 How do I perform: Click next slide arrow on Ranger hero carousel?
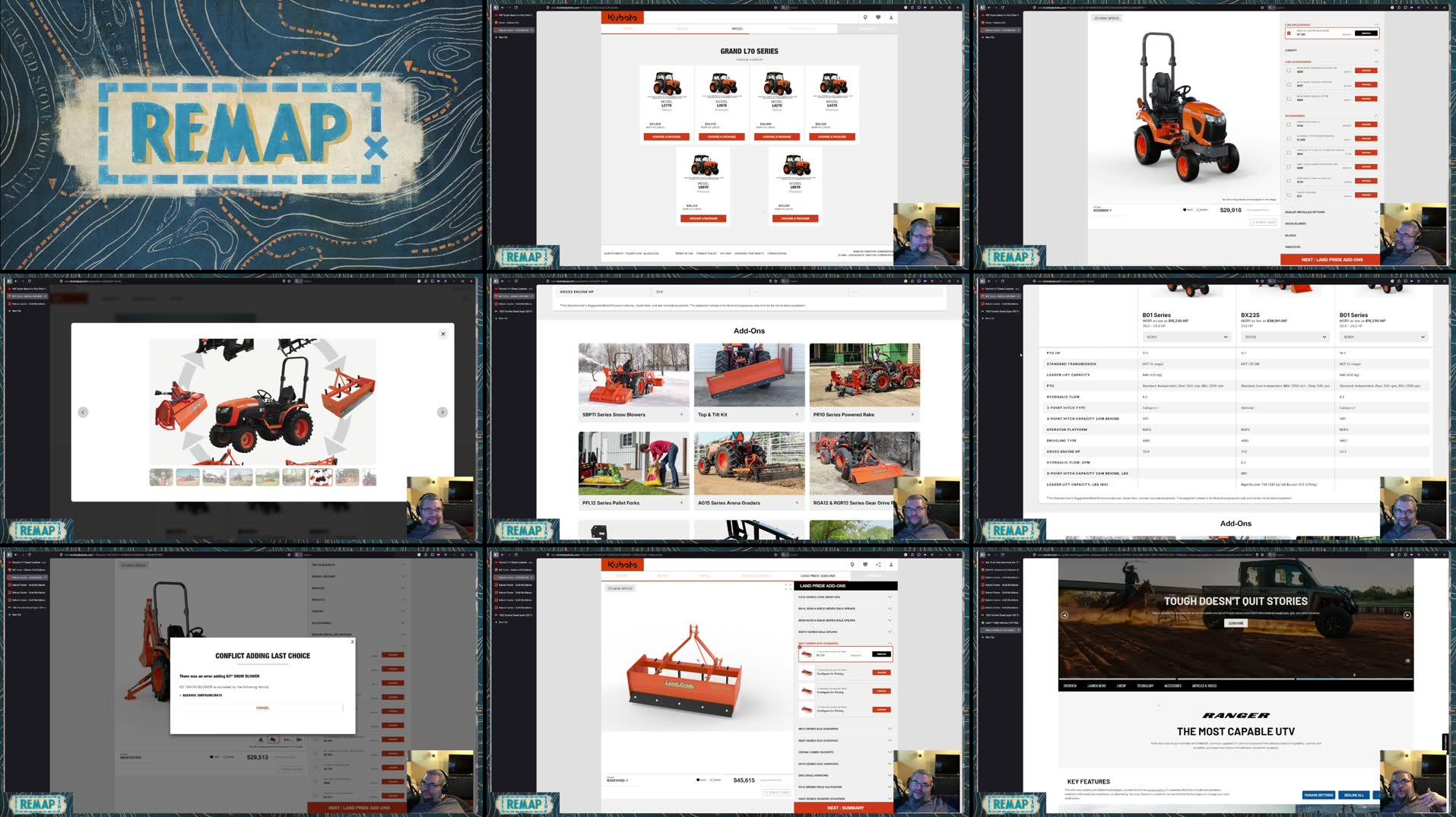[x=1407, y=615]
